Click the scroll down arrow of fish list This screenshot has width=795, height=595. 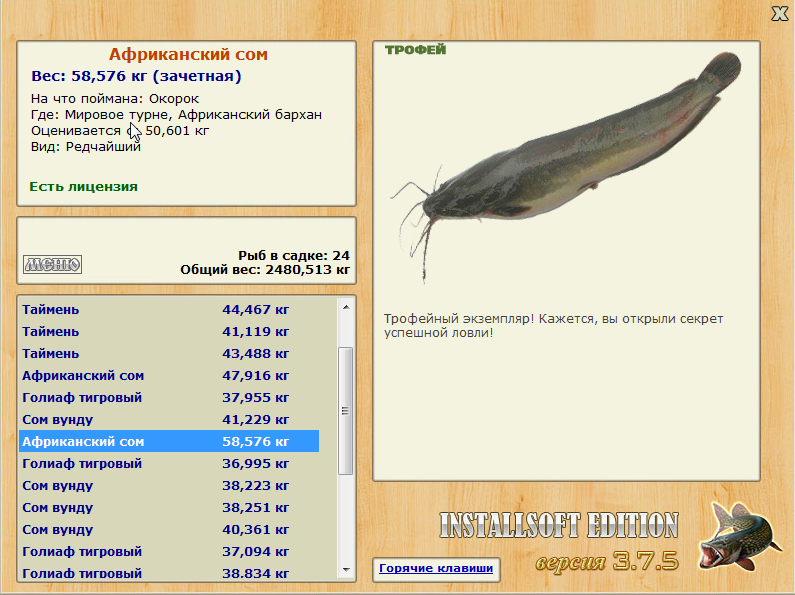[x=346, y=570]
